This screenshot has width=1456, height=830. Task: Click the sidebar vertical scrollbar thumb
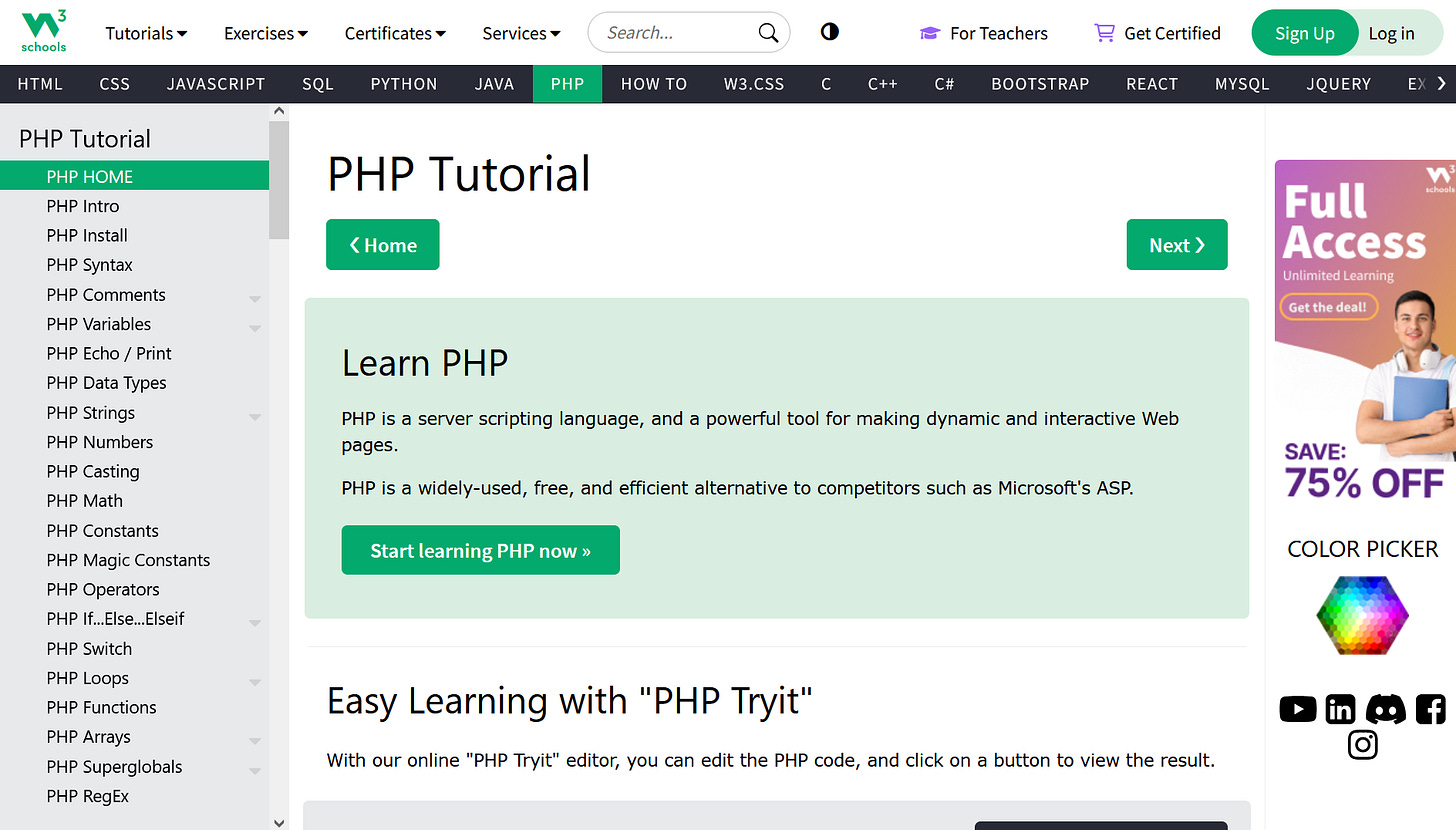point(279,180)
